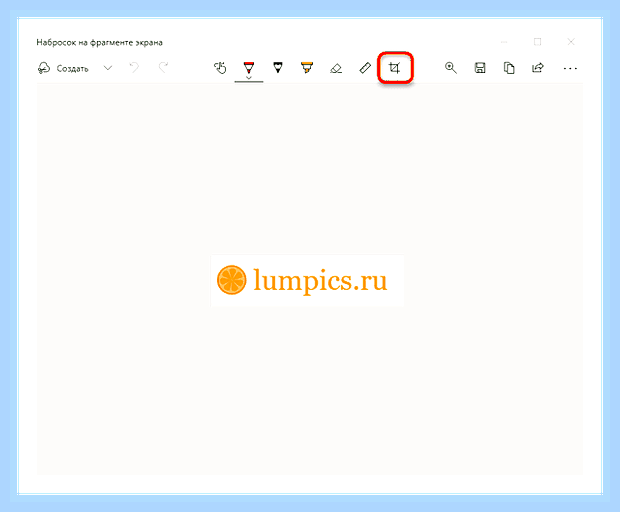Select the black pencil tool
This screenshot has width=620, height=512.
(x=278, y=68)
